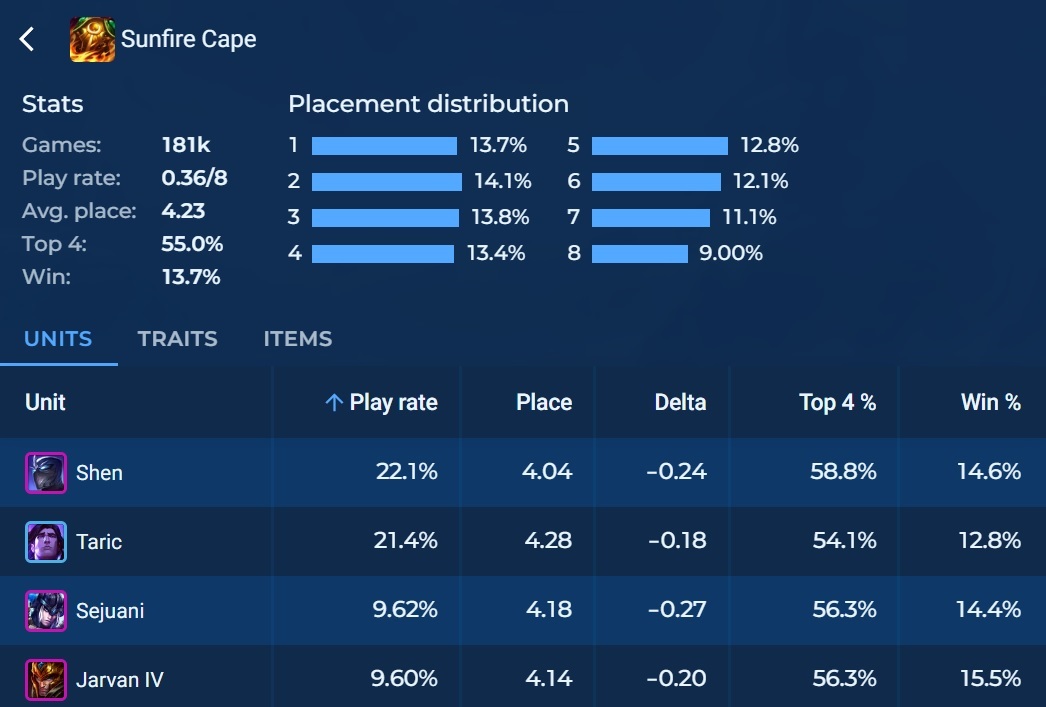Click the Play rate sort arrow

[x=334, y=403]
